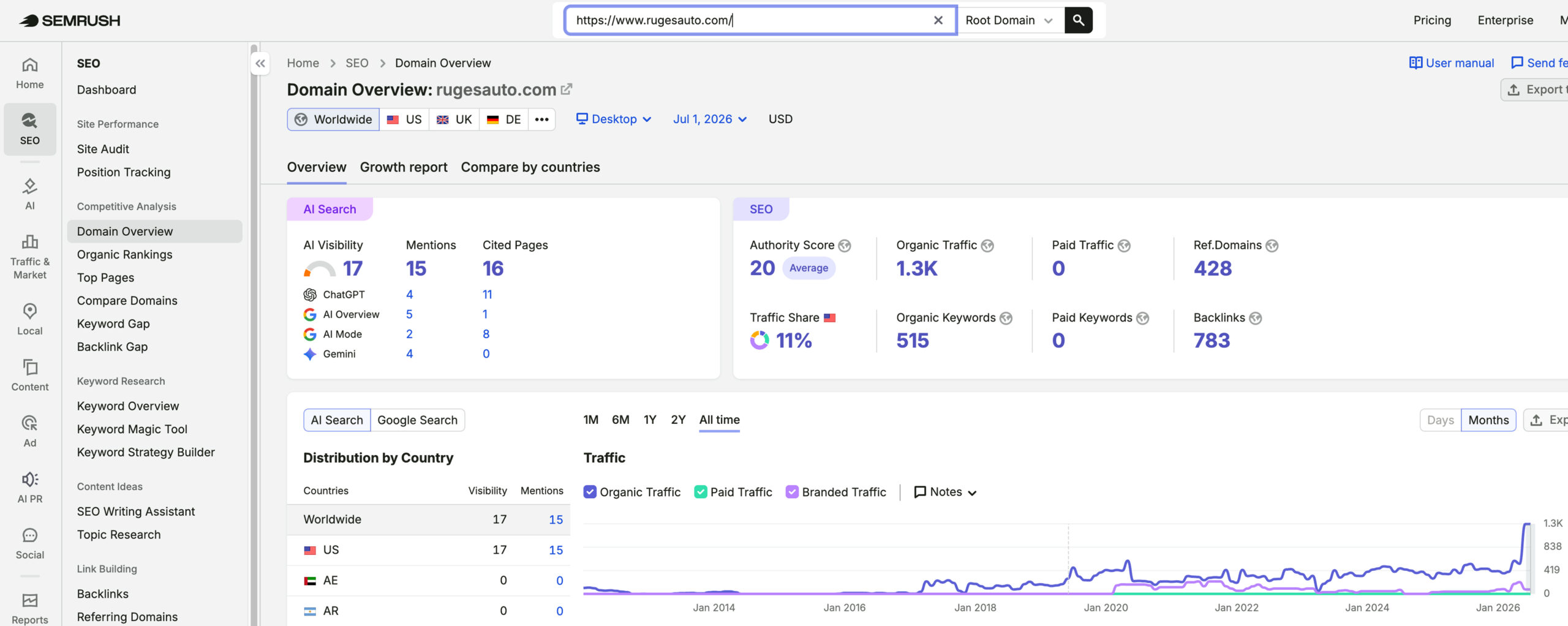Open the AI PR sidebar icon
1568x626 pixels.
(29, 488)
